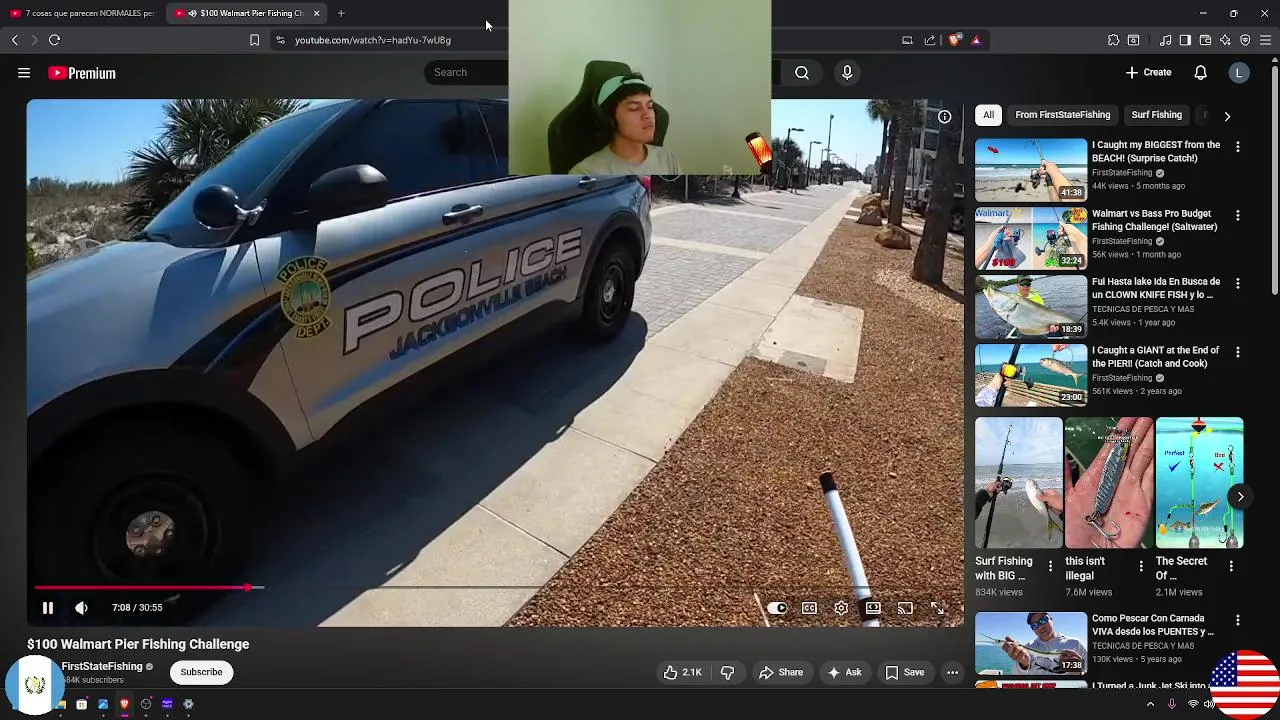
Task: Open Brave Shields lion icon
Action: [954, 40]
